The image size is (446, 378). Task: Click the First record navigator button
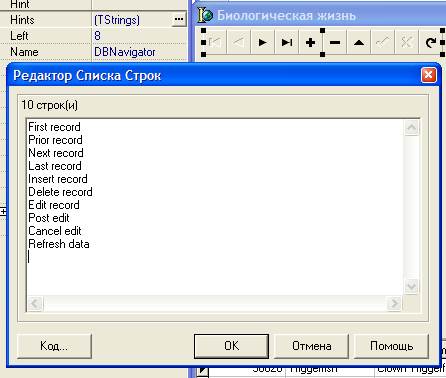coord(215,42)
